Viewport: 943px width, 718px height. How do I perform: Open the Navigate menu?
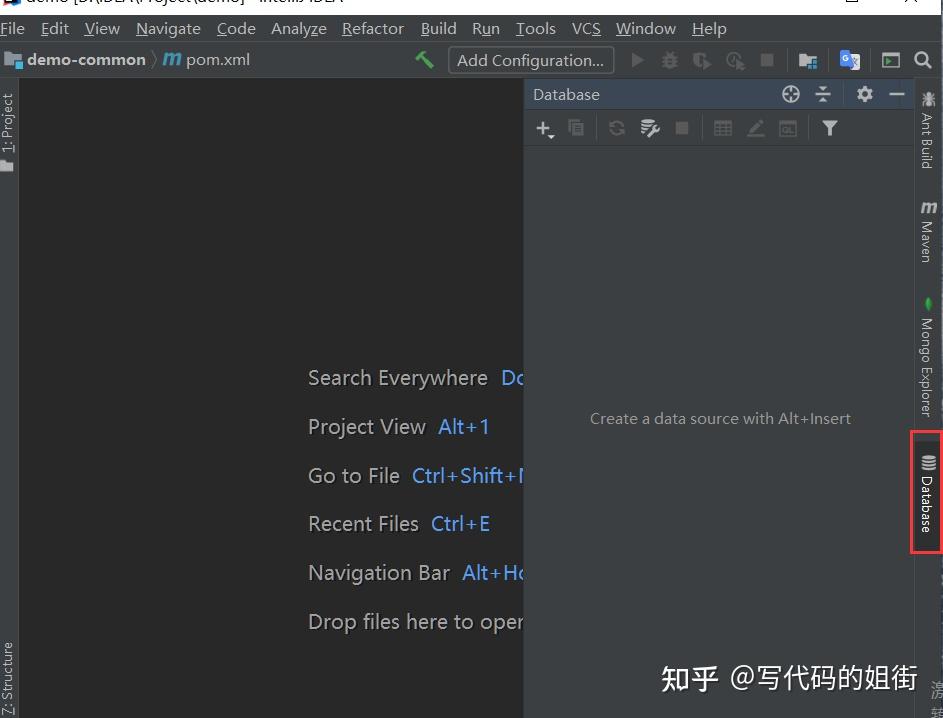(168, 28)
